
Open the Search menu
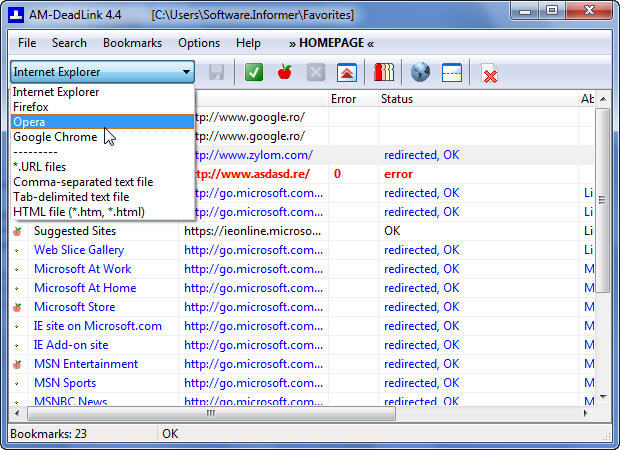[x=69, y=43]
